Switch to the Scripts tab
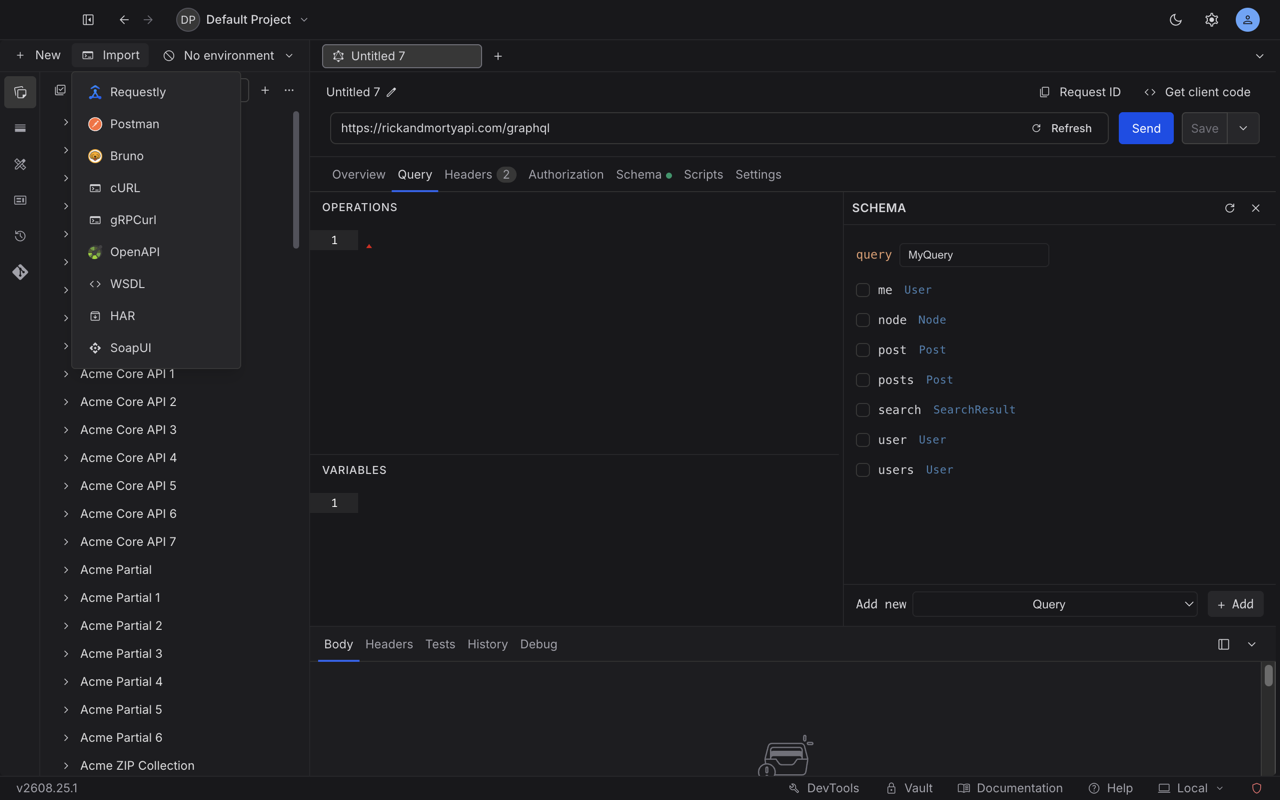 (703, 175)
